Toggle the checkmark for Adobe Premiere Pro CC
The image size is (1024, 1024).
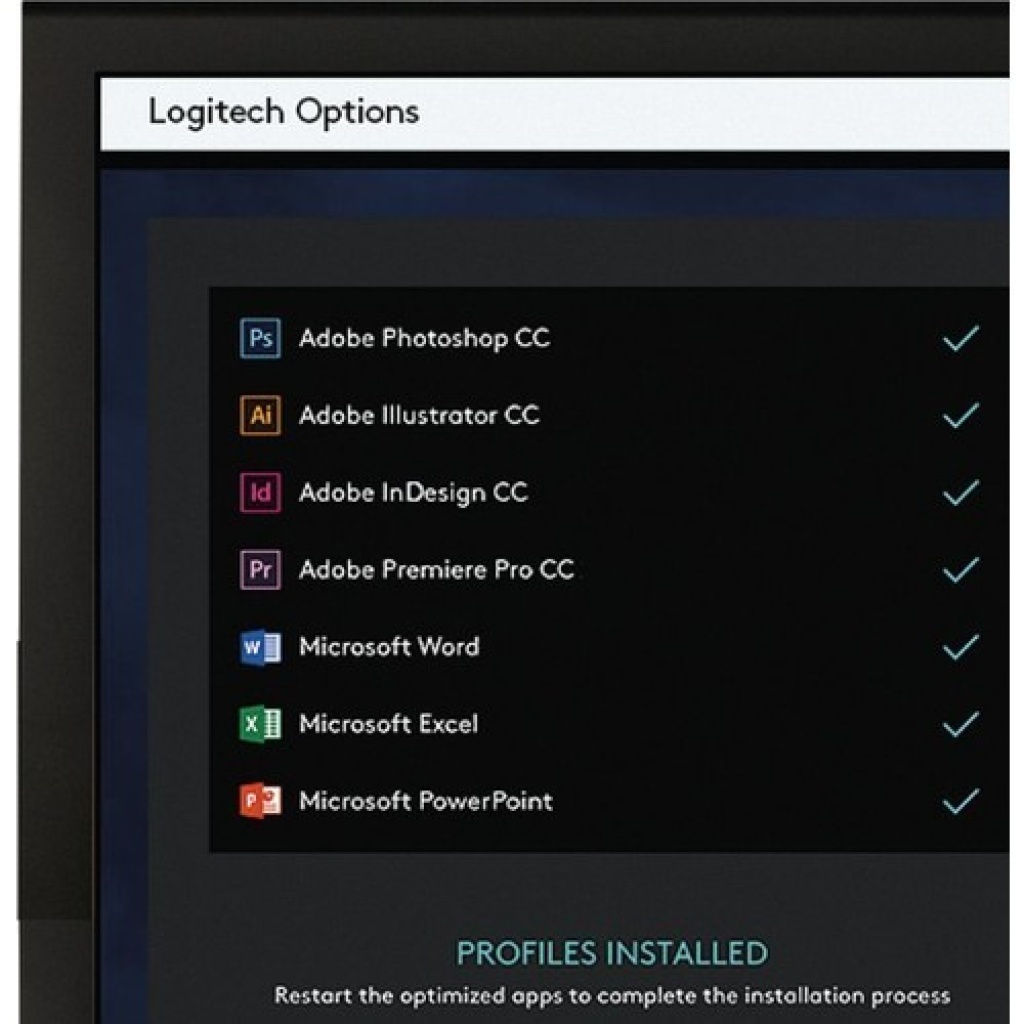click(x=961, y=569)
